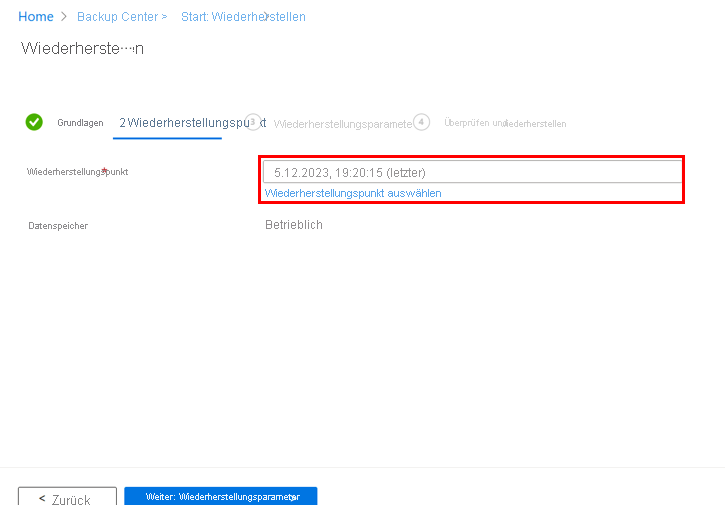Open the Home breadcrumb link
Image resolution: width=725 pixels, height=505 pixels.
36,17
